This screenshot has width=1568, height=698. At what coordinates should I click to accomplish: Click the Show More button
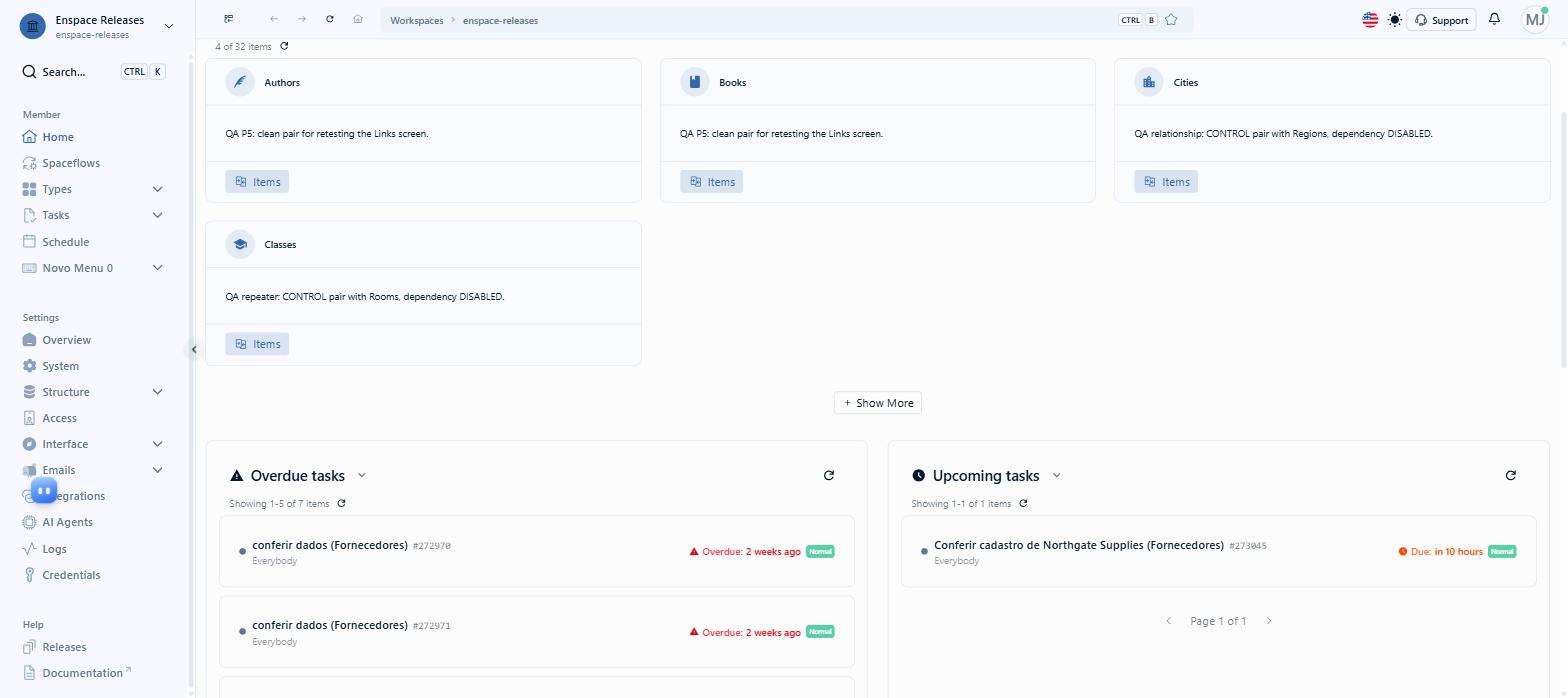click(x=878, y=403)
